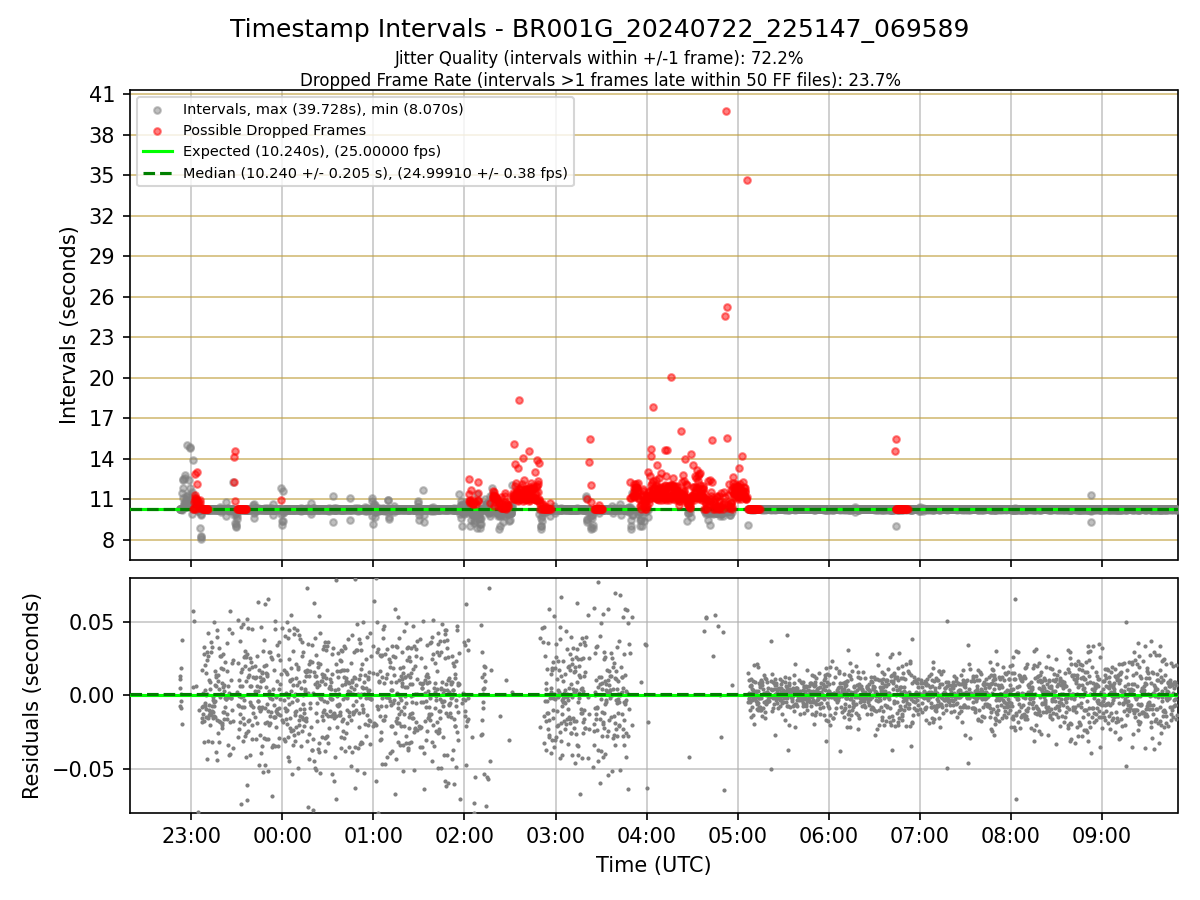This screenshot has height=900, width=1200.
Task: Click the x-axis tick label '07:00'
Action: click(x=919, y=834)
